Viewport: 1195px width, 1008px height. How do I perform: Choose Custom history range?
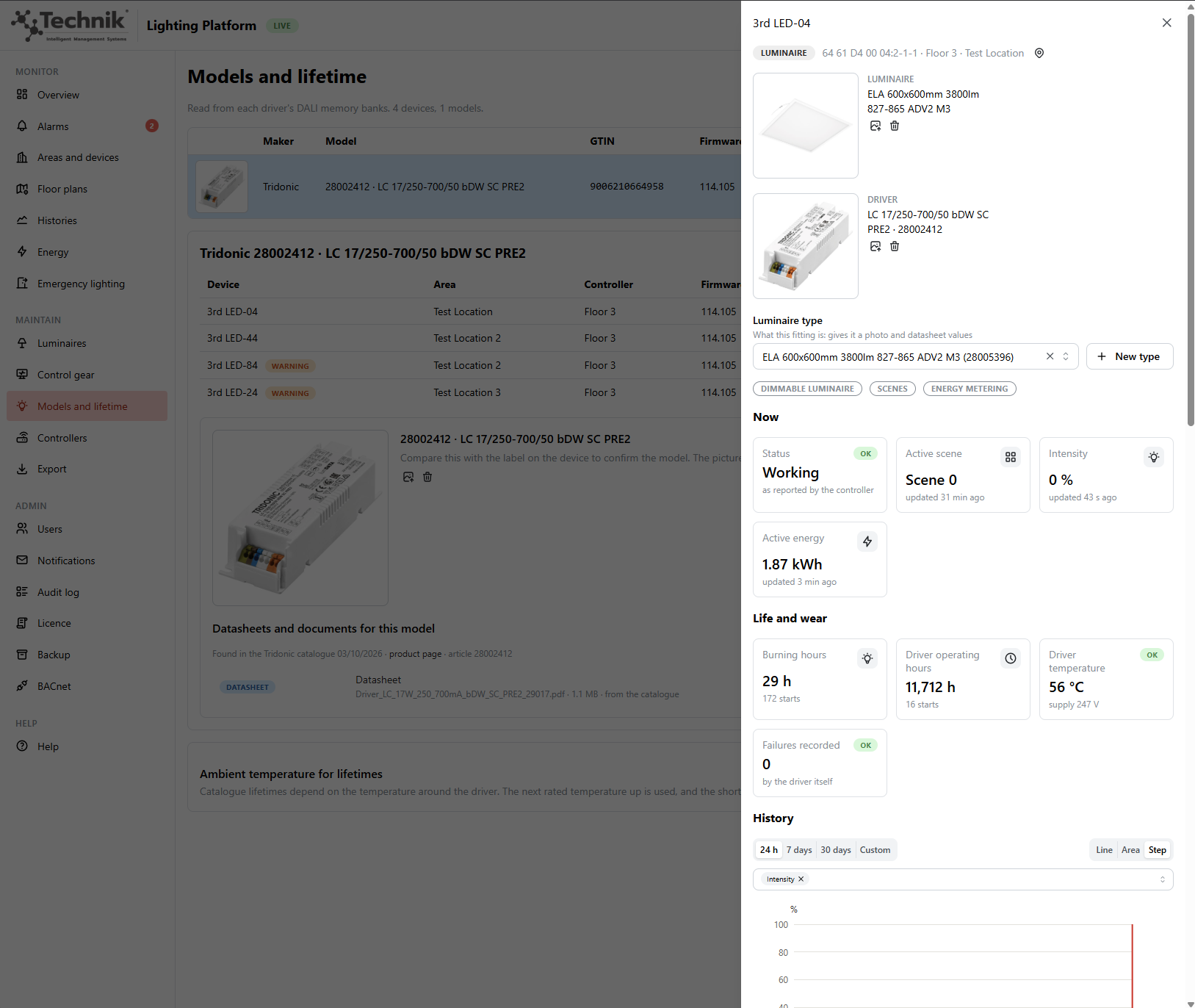click(875, 850)
